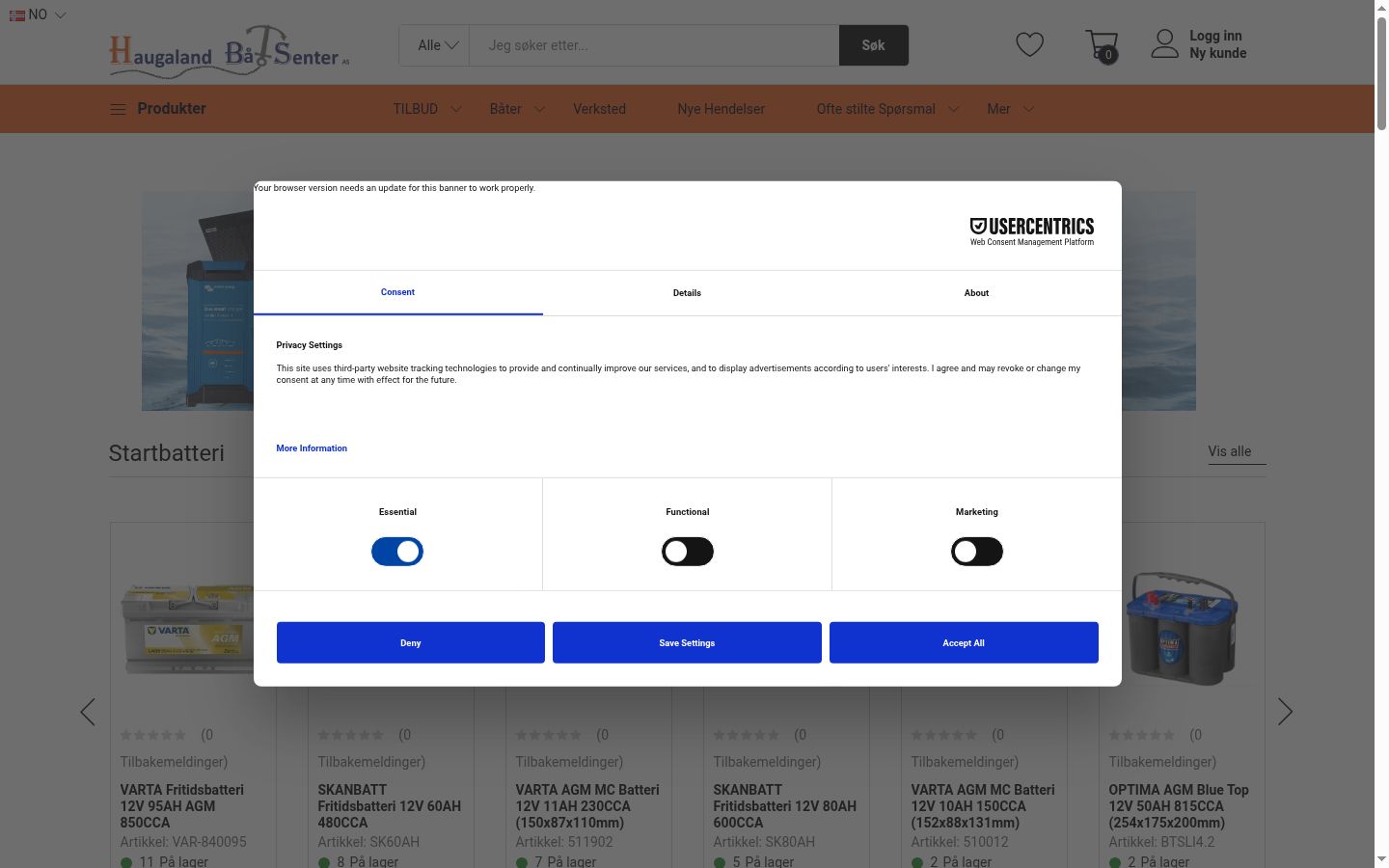This screenshot has width=1389, height=868.
Task: Click the 'Artikkel: 510012' text
Action: tap(960, 842)
